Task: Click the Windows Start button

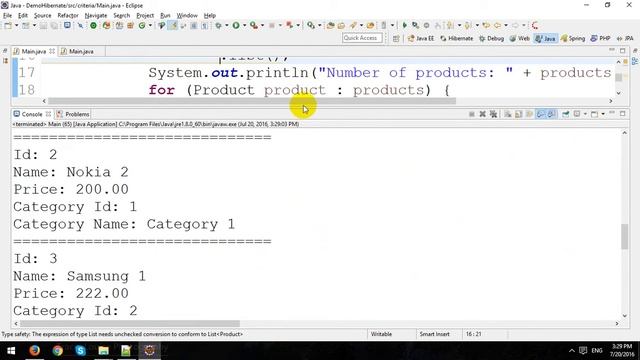Action: 11,351
